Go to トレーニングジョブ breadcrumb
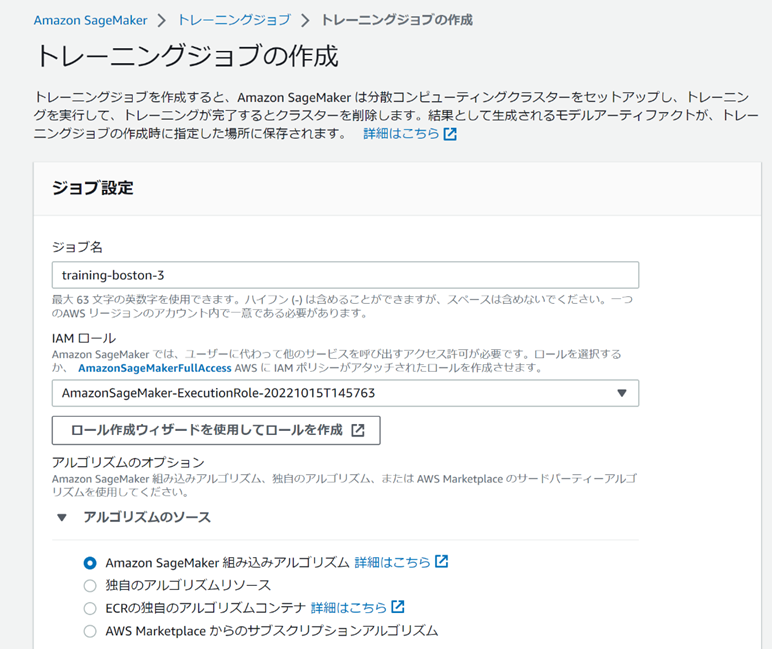 pos(234,20)
